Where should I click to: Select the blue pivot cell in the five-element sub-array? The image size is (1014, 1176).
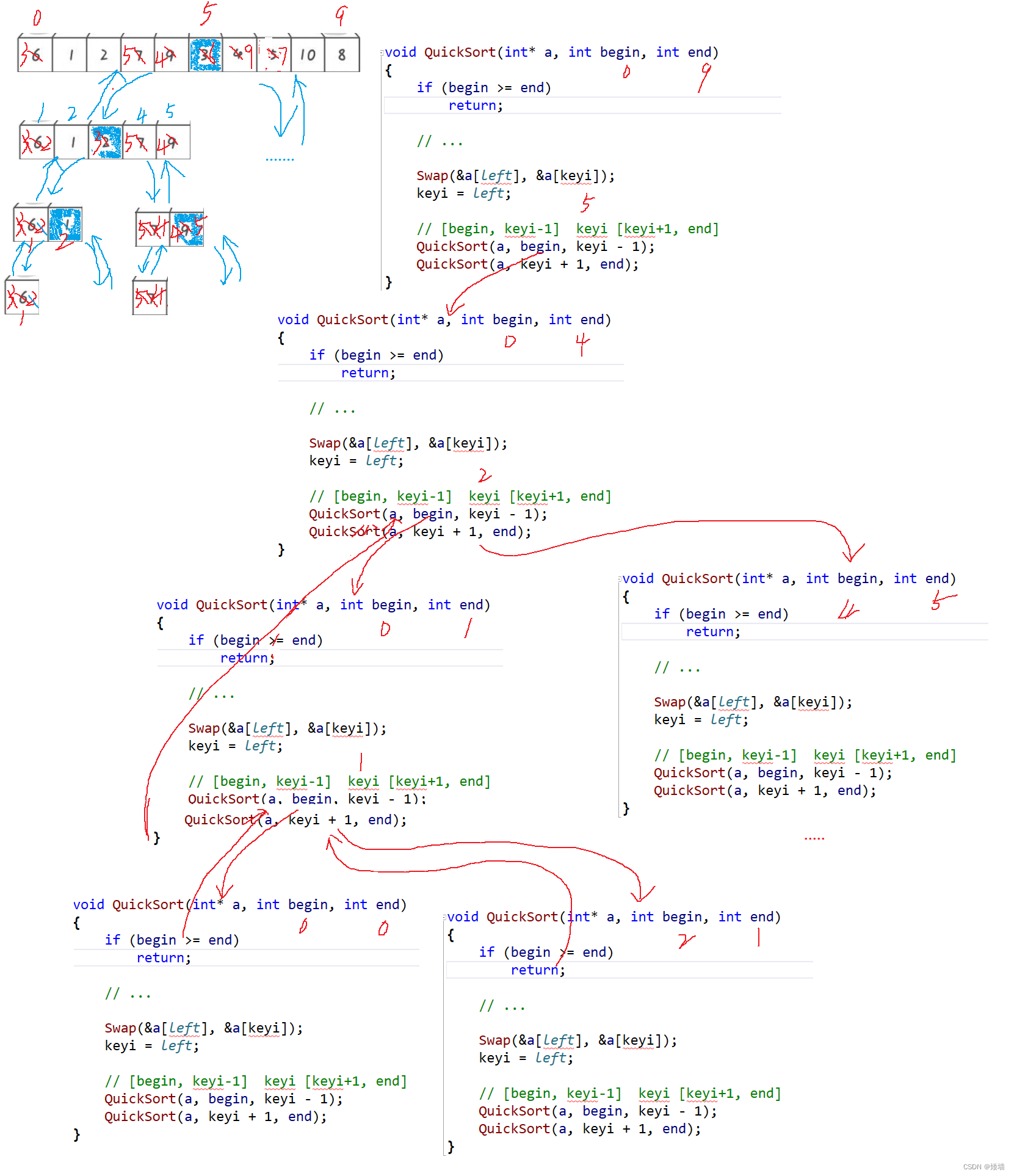pos(106,142)
